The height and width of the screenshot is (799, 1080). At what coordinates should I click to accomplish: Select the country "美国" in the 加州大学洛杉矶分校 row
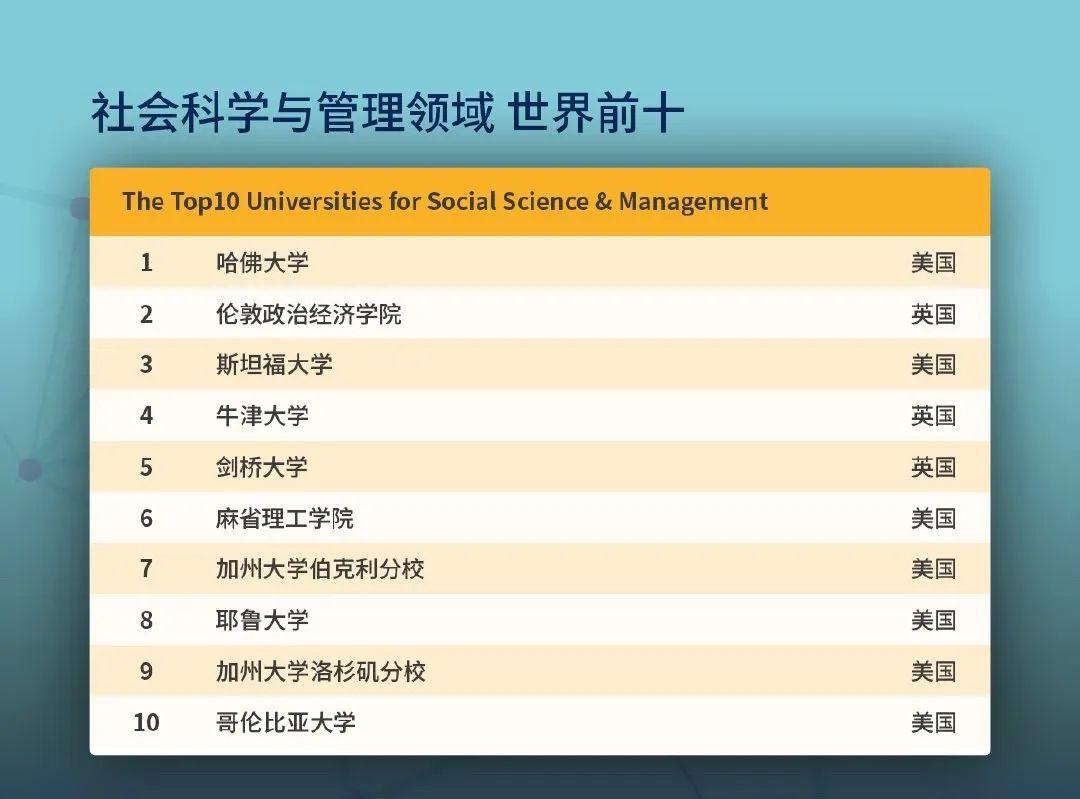[933, 671]
